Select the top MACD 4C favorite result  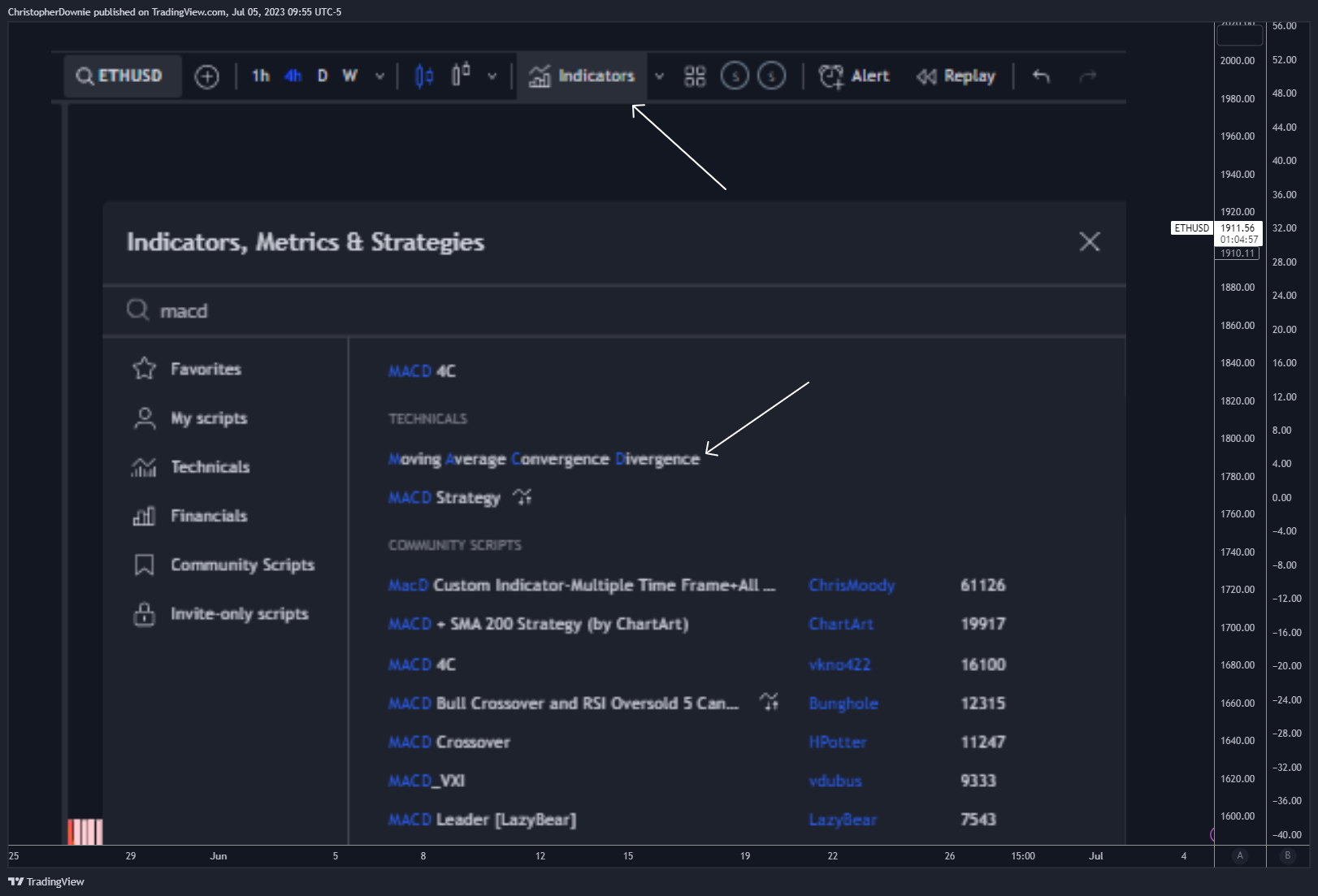(422, 371)
